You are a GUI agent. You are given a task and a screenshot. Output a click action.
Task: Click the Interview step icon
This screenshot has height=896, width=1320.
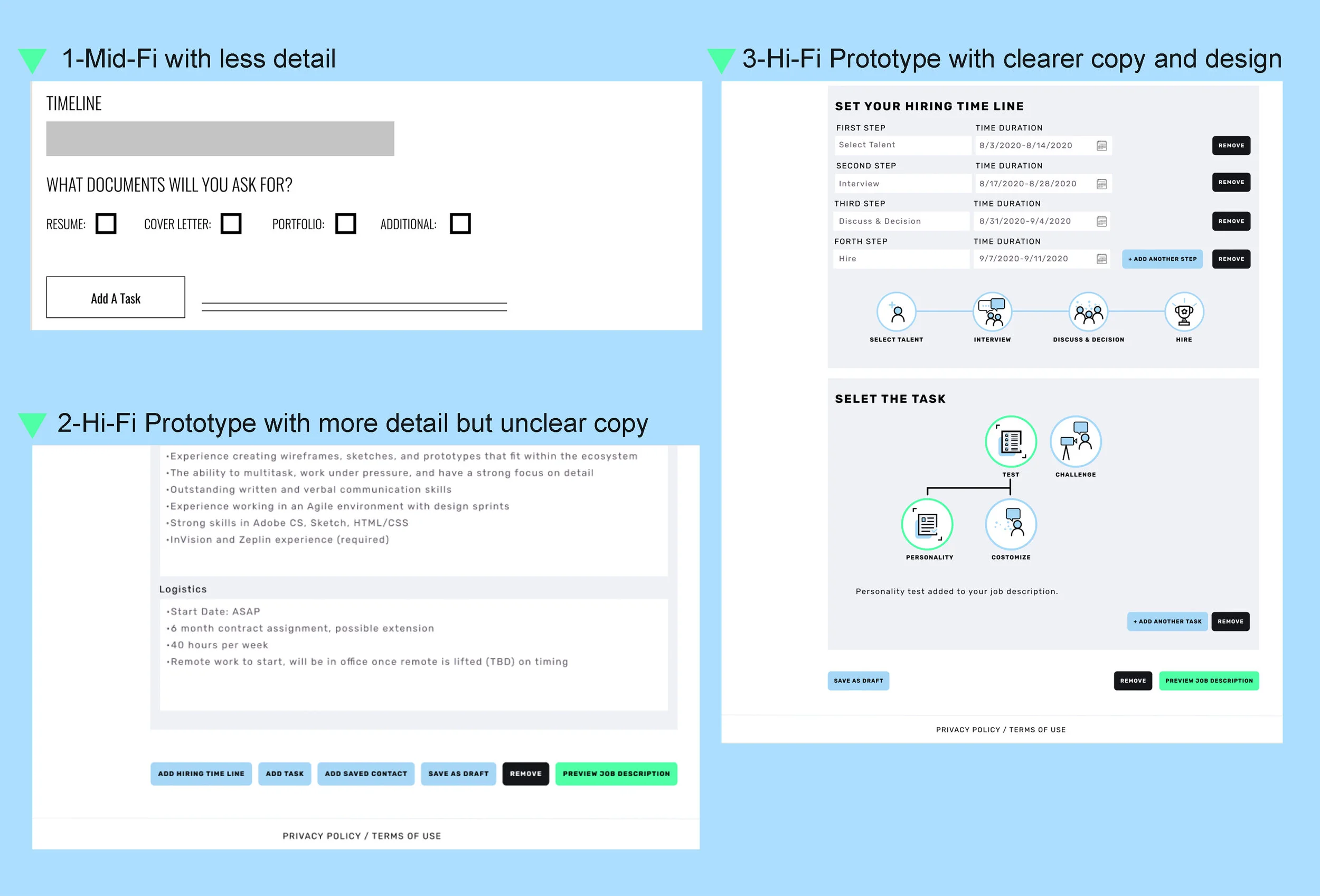(992, 312)
